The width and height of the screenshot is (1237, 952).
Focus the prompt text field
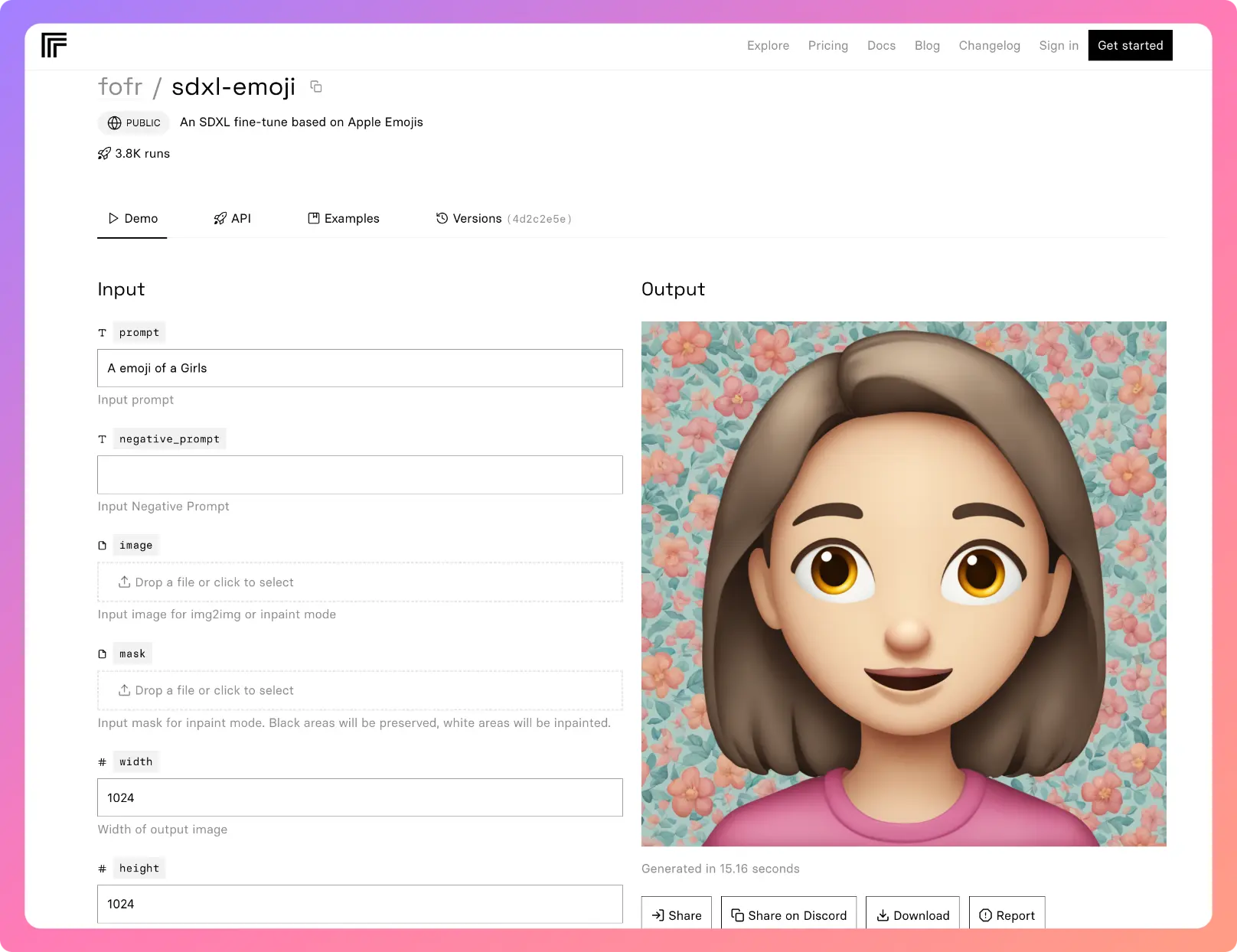click(360, 368)
